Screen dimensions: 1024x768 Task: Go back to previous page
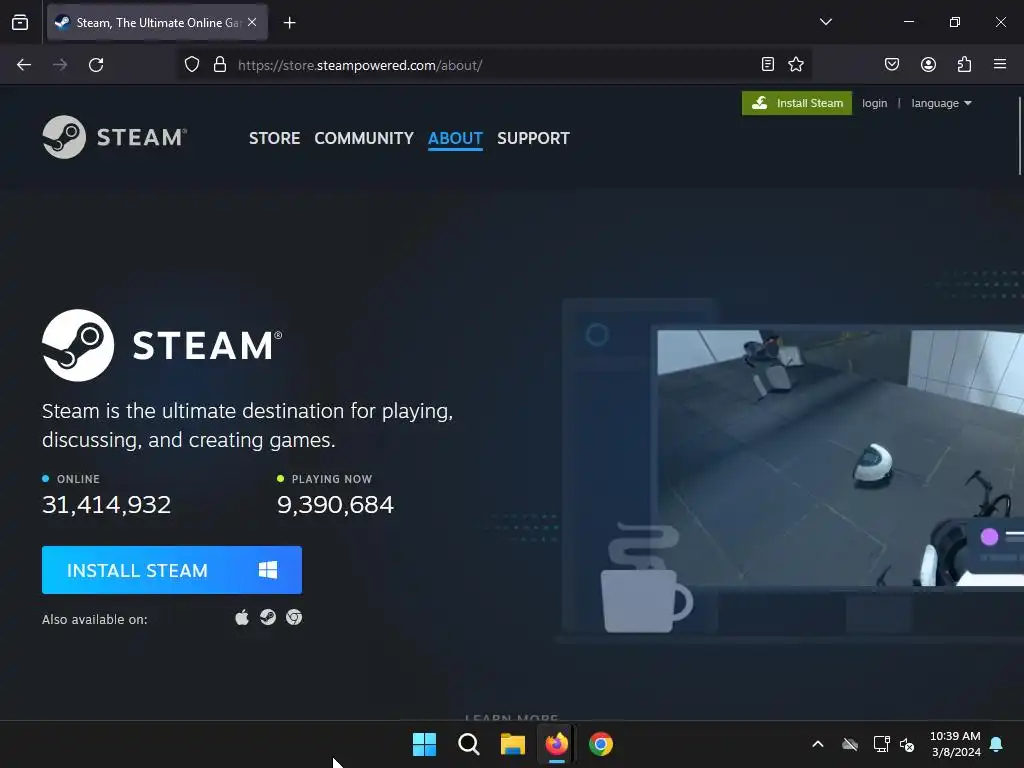pyautogui.click(x=24, y=65)
